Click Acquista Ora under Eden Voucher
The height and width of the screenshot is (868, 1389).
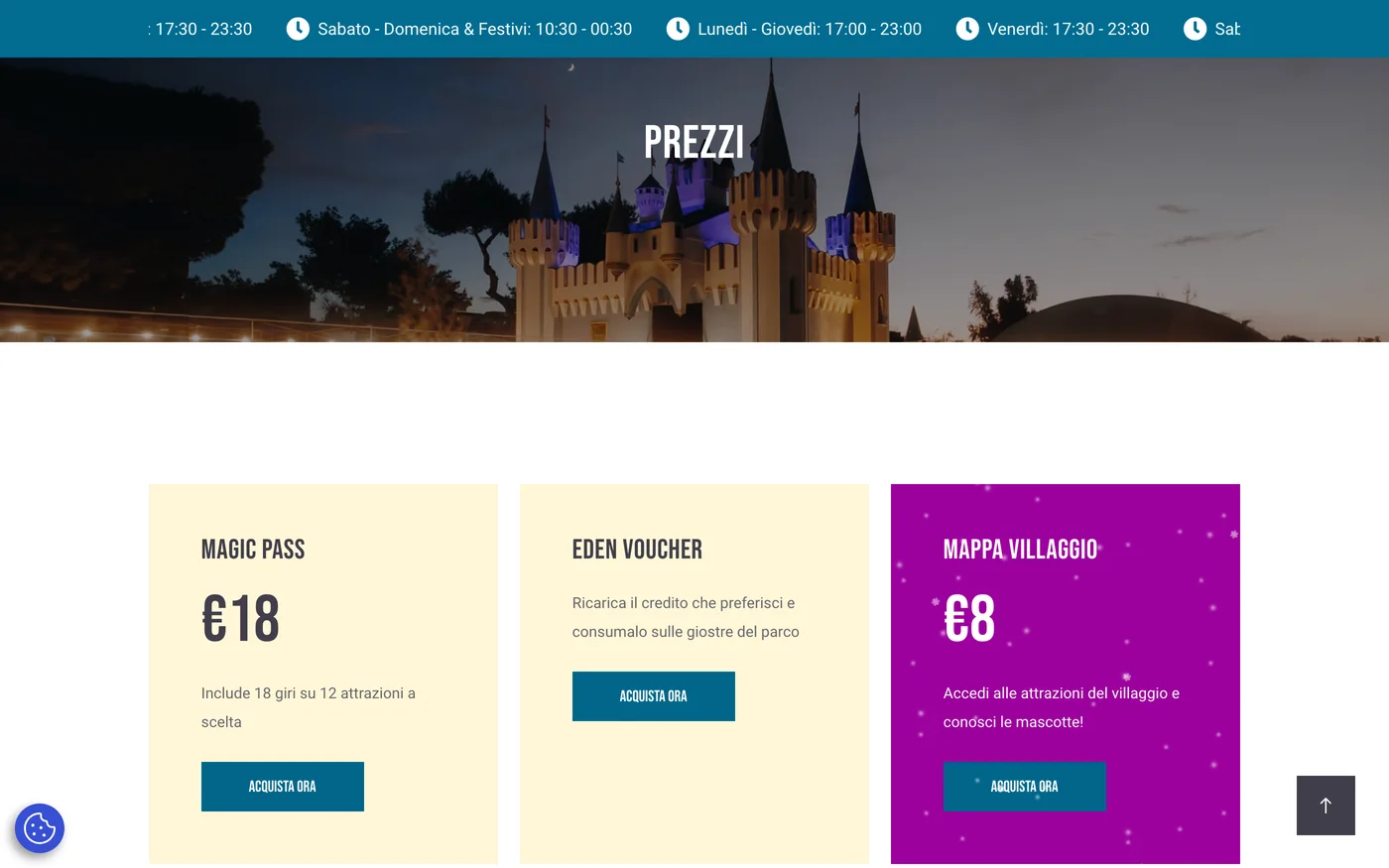[x=654, y=696]
